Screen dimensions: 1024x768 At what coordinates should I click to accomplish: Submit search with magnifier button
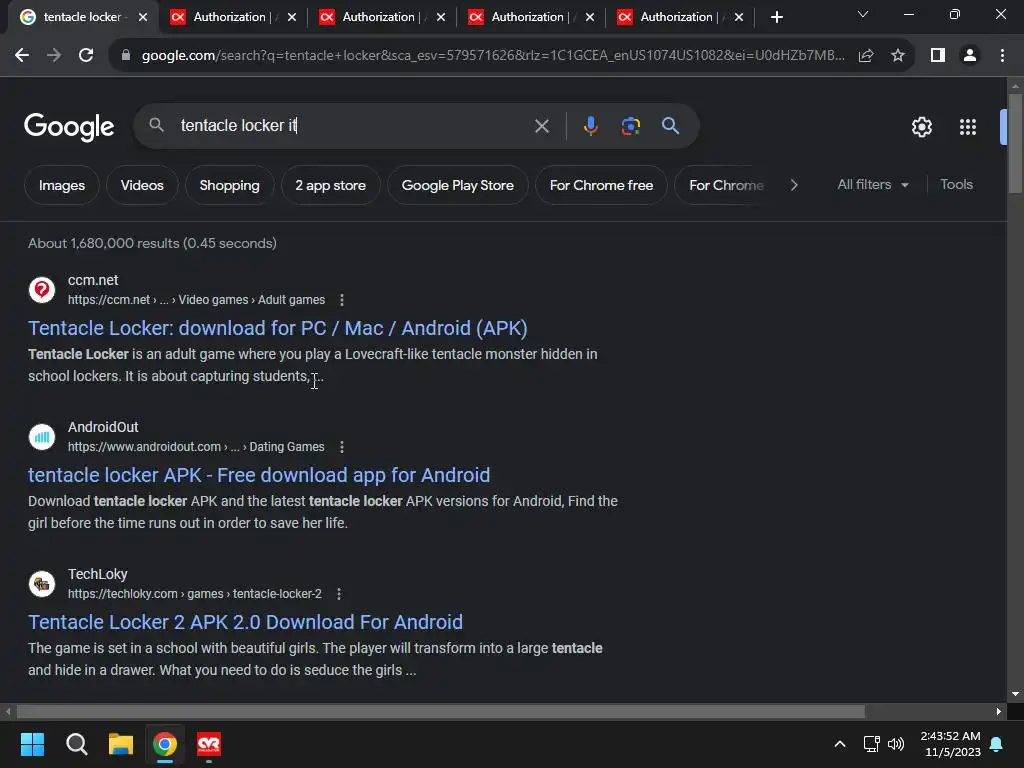point(670,125)
